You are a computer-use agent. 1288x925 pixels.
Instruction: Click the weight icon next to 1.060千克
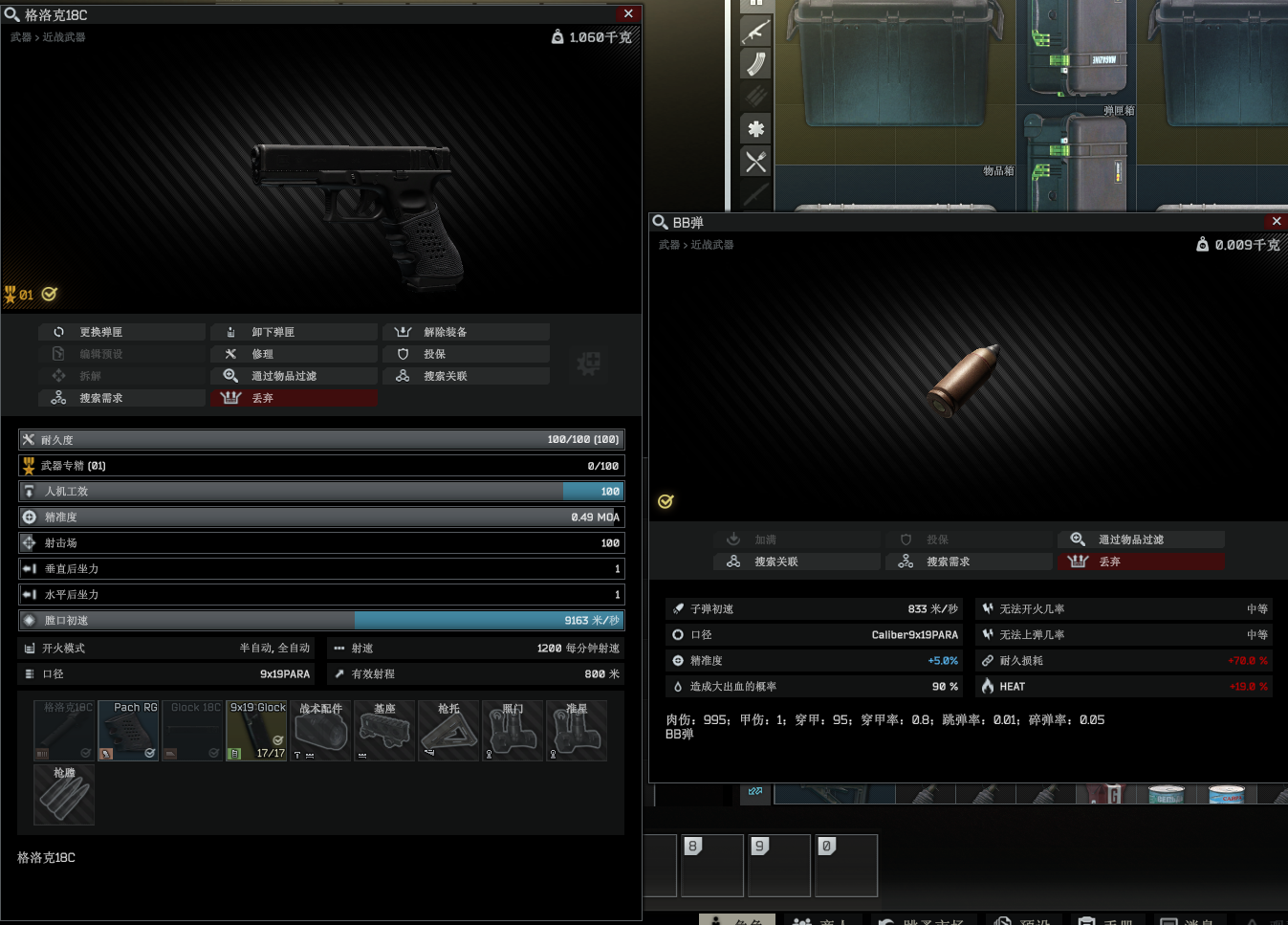557,36
